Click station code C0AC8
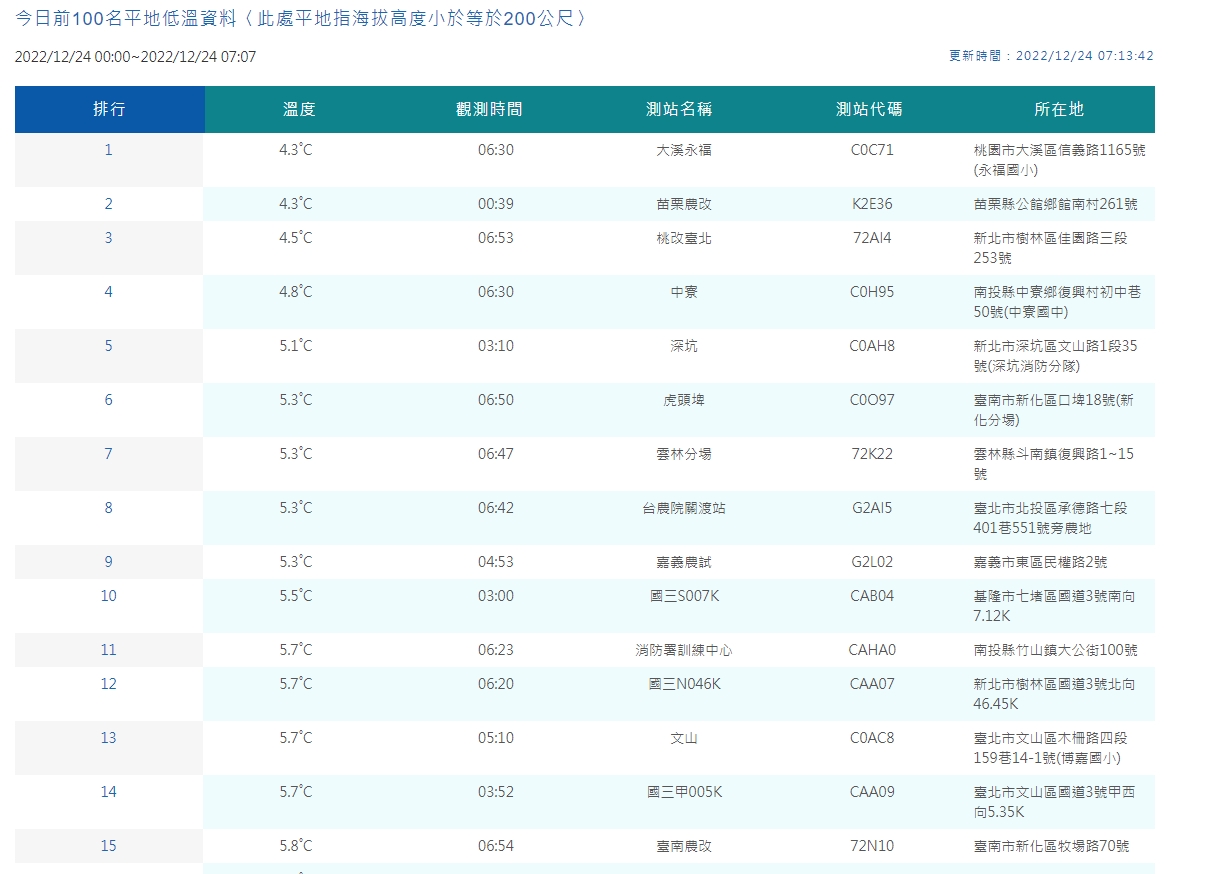 click(872, 738)
